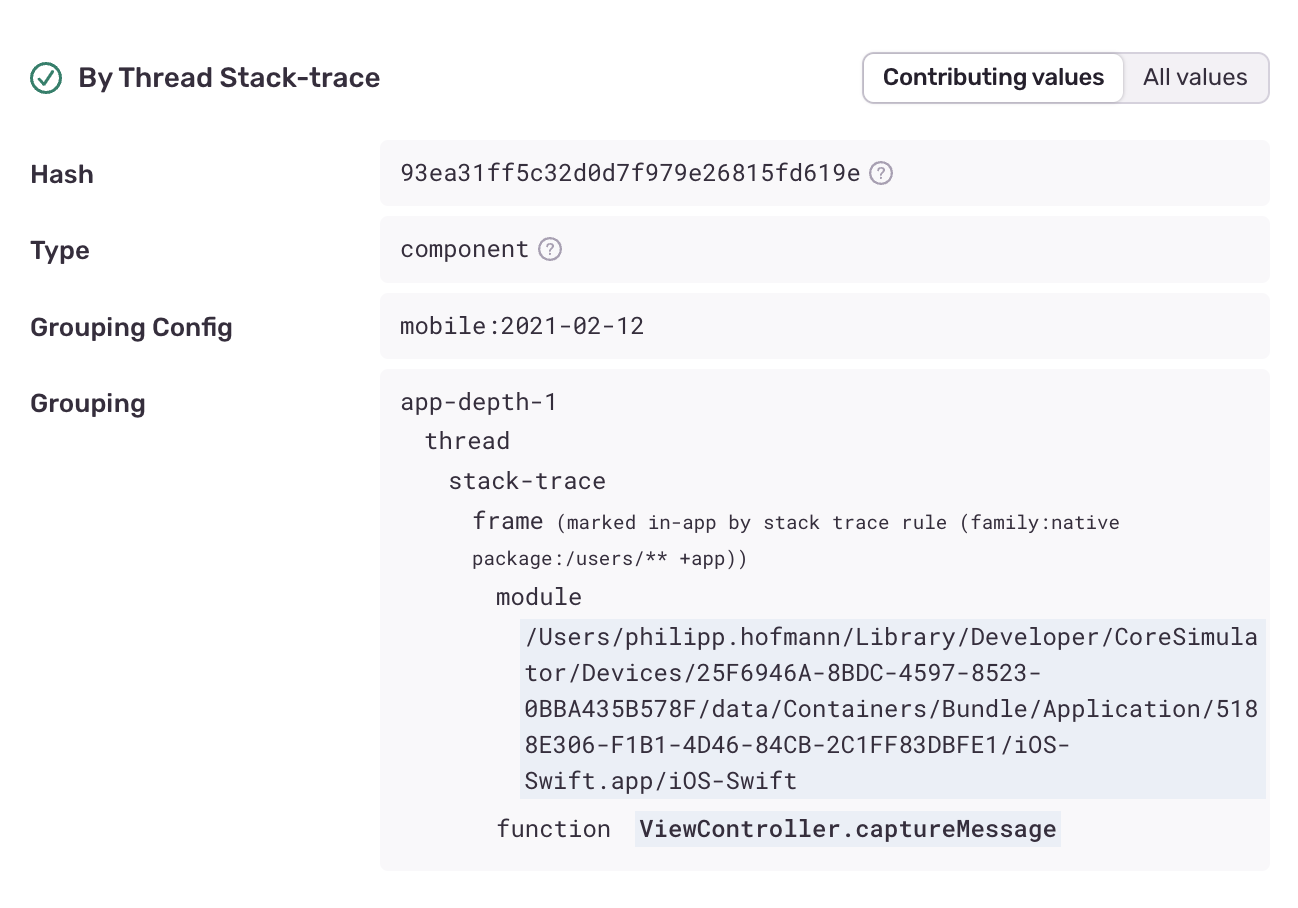Enable the Contributing values filter
Viewport: 1298px width, 908px height.
tap(992, 77)
